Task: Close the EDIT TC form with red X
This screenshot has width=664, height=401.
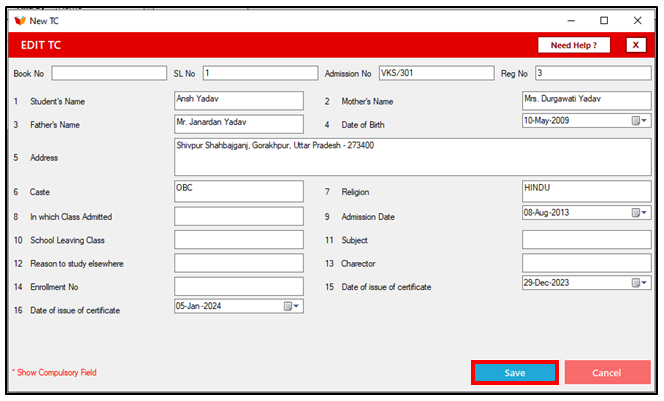Action: coord(636,45)
